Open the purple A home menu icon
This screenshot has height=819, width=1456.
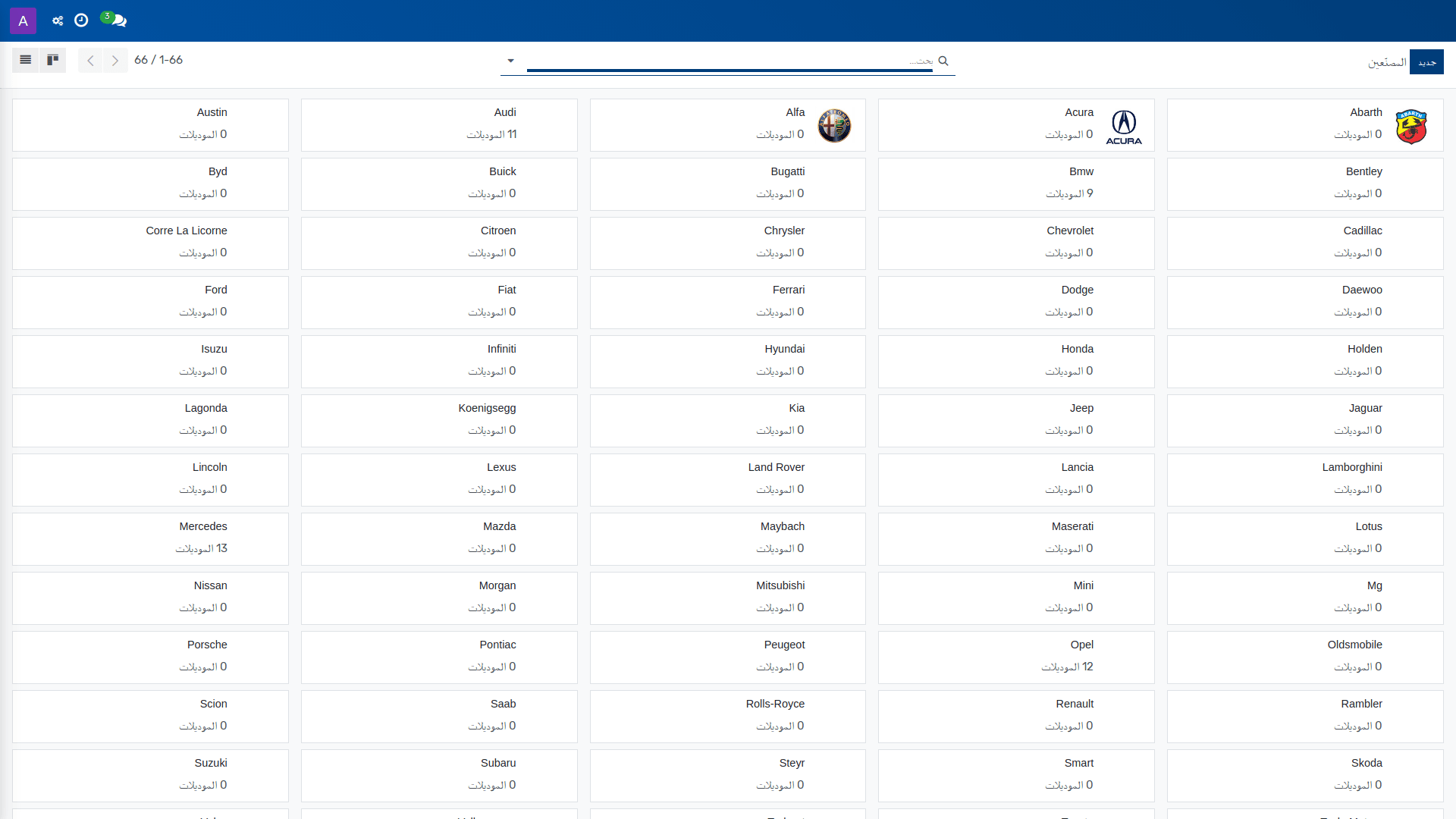coord(23,20)
